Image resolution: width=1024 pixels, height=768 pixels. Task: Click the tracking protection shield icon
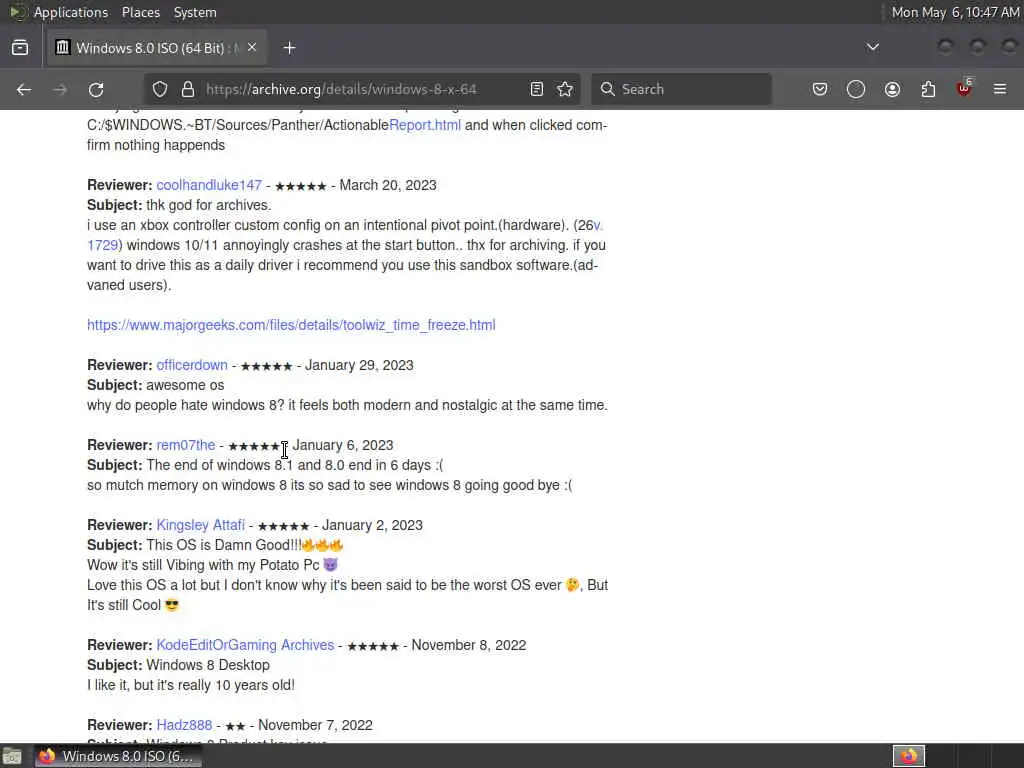(160, 89)
